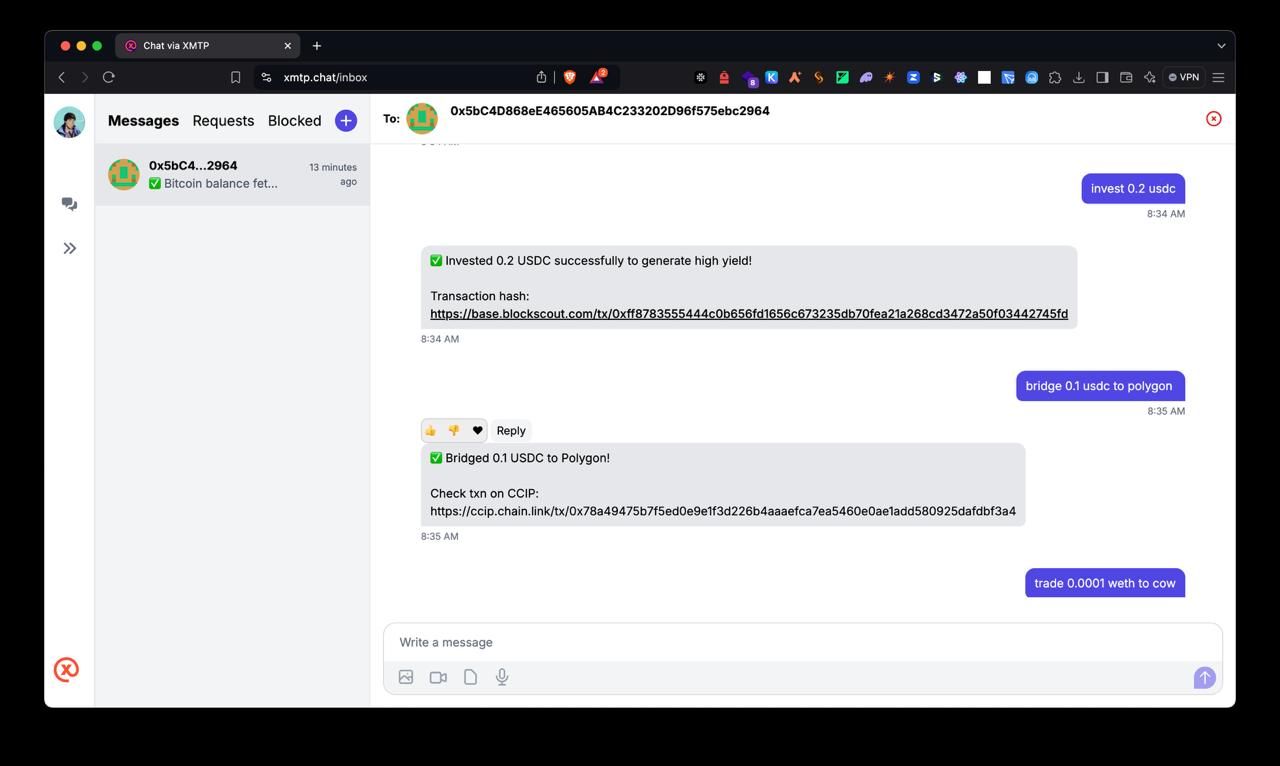Click the blue K extension icon
This screenshot has height=766, width=1280.
(772, 77)
